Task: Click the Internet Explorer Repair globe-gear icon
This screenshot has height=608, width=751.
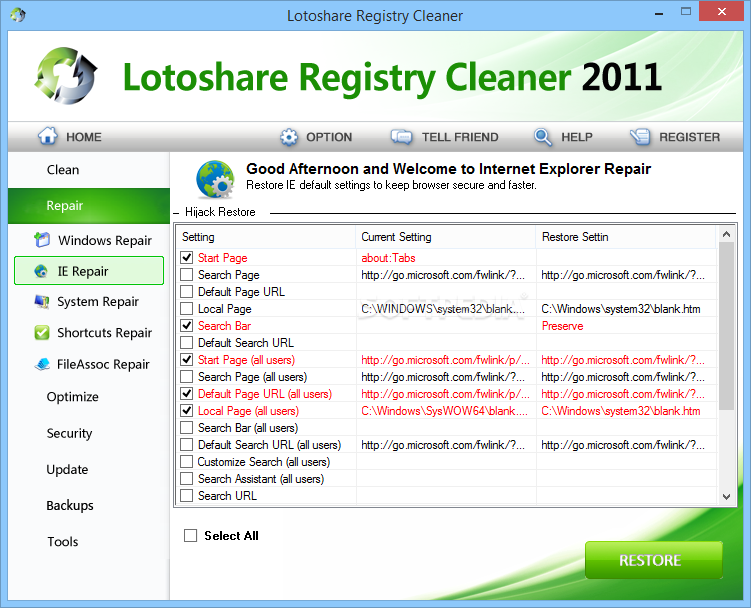Action: pos(216,179)
